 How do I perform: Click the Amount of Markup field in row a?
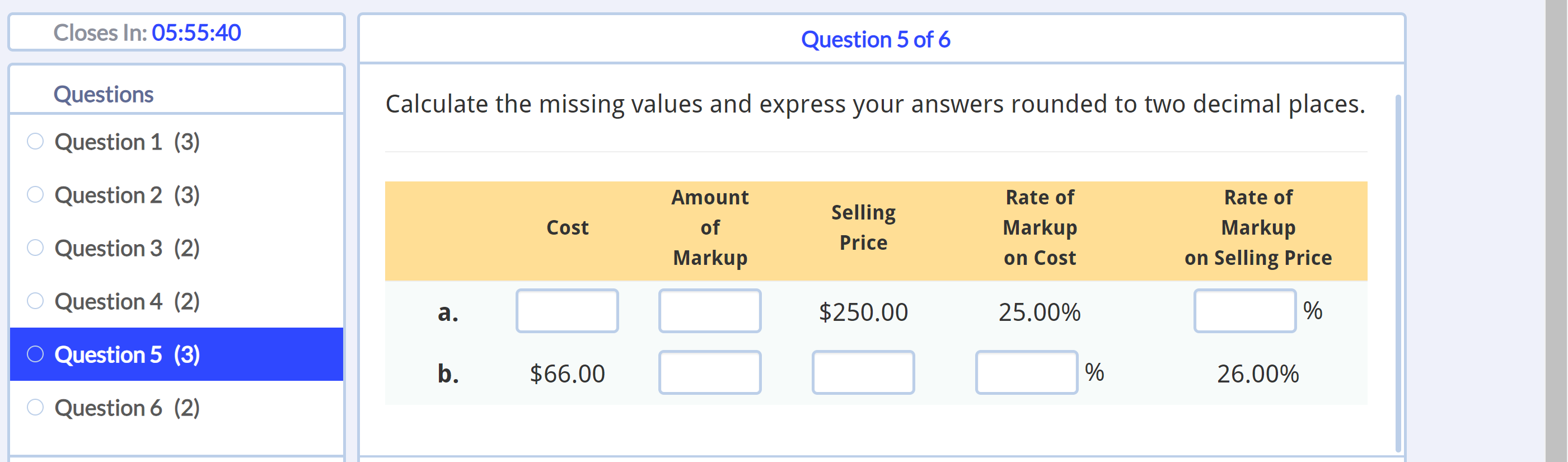(710, 311)
